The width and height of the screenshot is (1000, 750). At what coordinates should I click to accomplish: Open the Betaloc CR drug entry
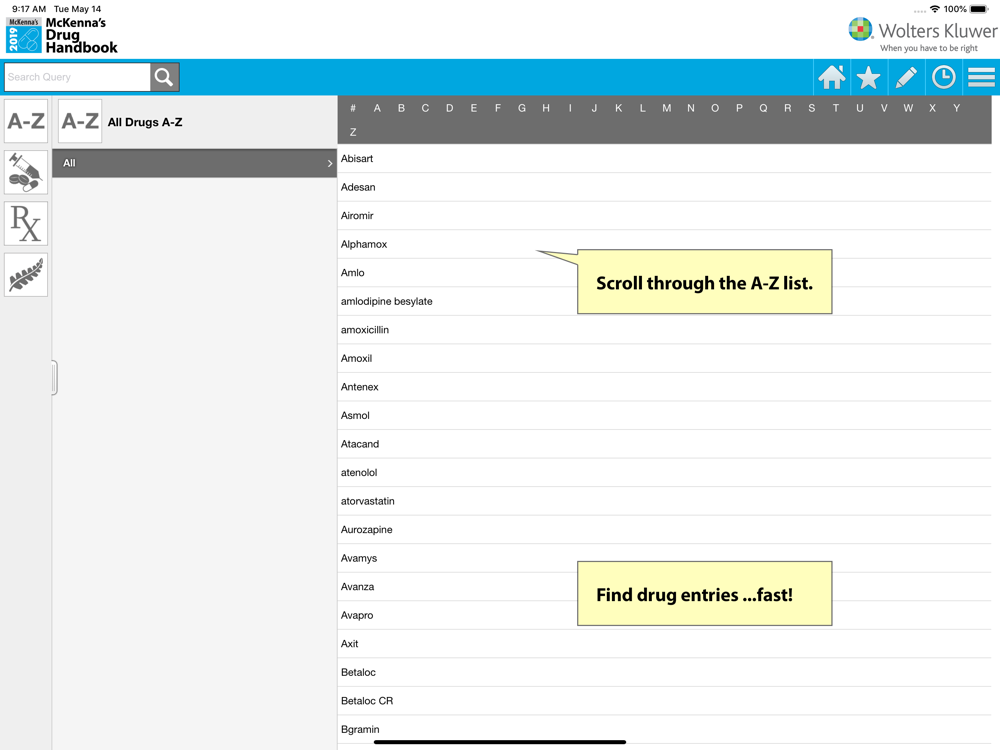pyautogui.click(x=664, y=701)
